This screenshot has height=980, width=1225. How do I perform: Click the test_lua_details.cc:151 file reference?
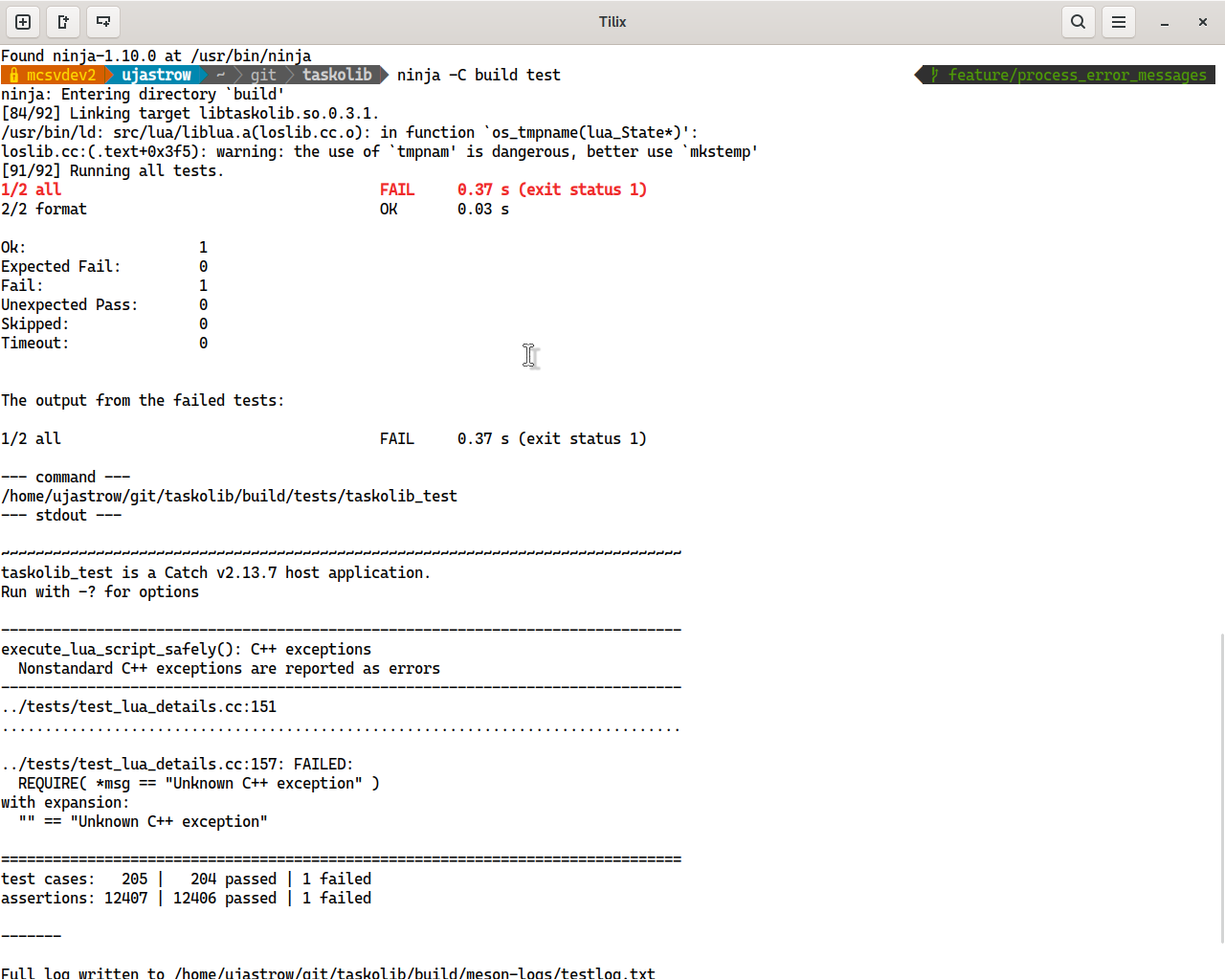139,706
